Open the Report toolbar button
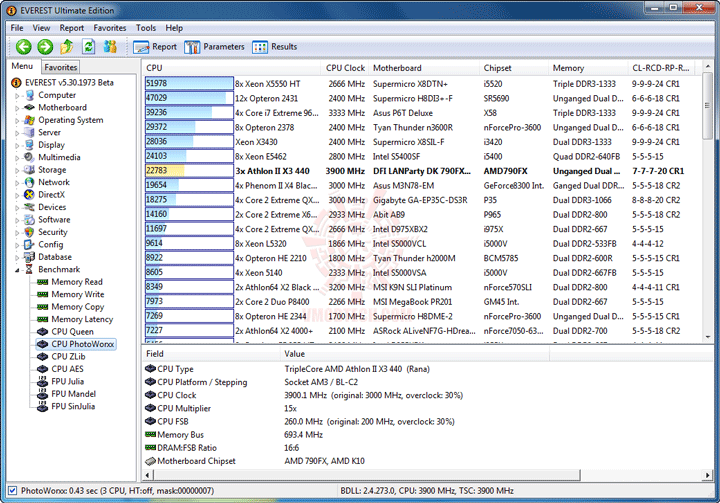Screen dimensions: 720x503 click(x=155, y=47)
